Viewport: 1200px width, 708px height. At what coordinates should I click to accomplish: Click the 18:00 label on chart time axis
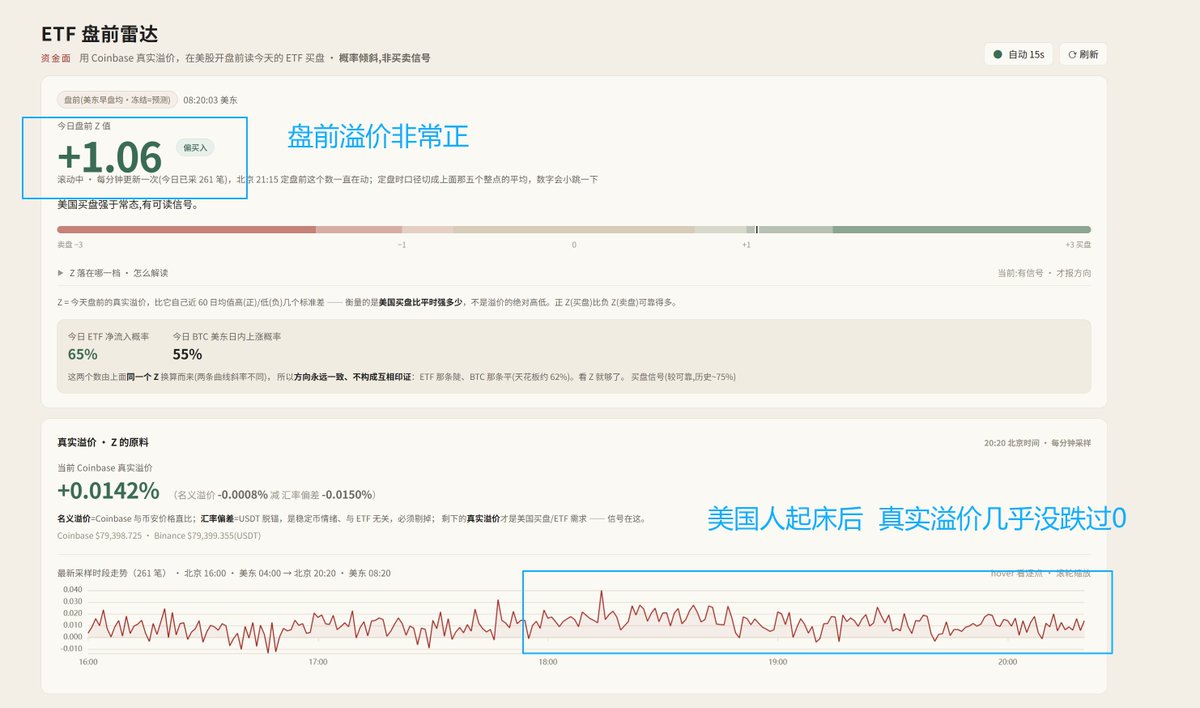(x=548, y=662)
